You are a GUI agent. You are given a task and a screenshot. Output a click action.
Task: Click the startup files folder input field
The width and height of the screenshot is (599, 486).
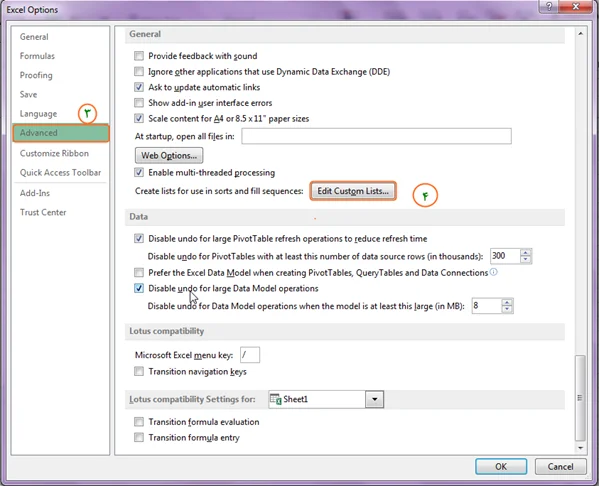[376, 136]
